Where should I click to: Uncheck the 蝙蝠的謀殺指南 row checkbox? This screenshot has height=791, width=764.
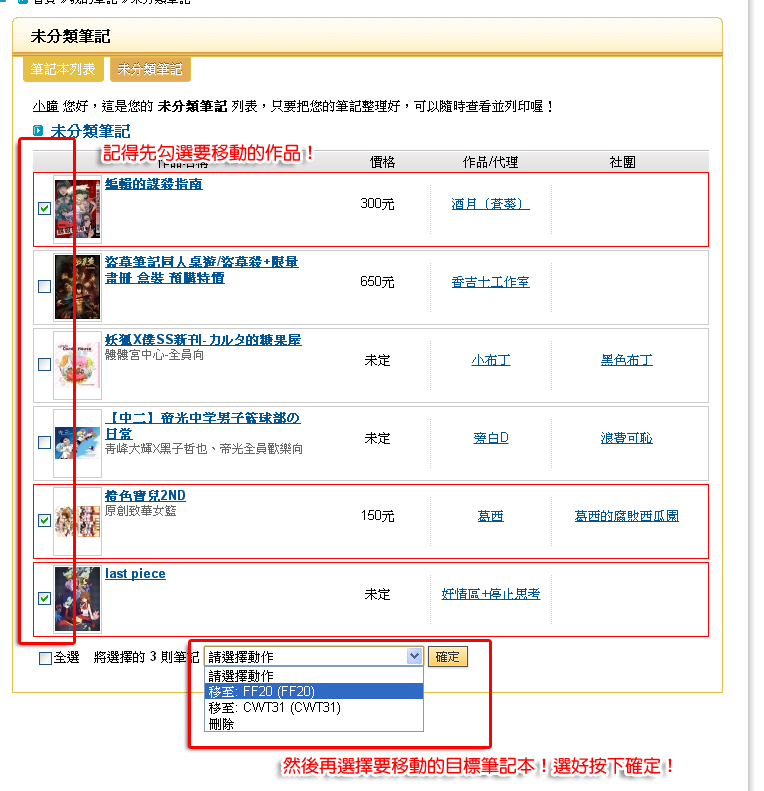pos(44,208)
